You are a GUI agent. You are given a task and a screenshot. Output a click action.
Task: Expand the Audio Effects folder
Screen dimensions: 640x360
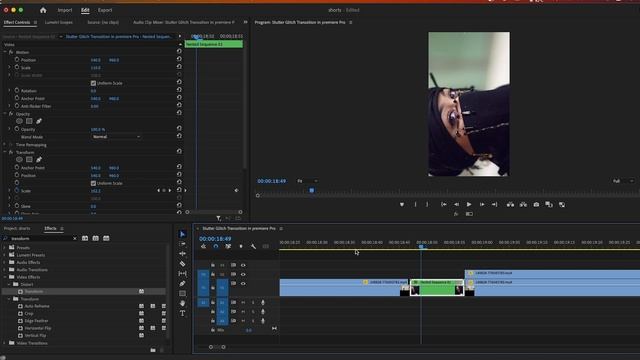(x=5, y=262)
